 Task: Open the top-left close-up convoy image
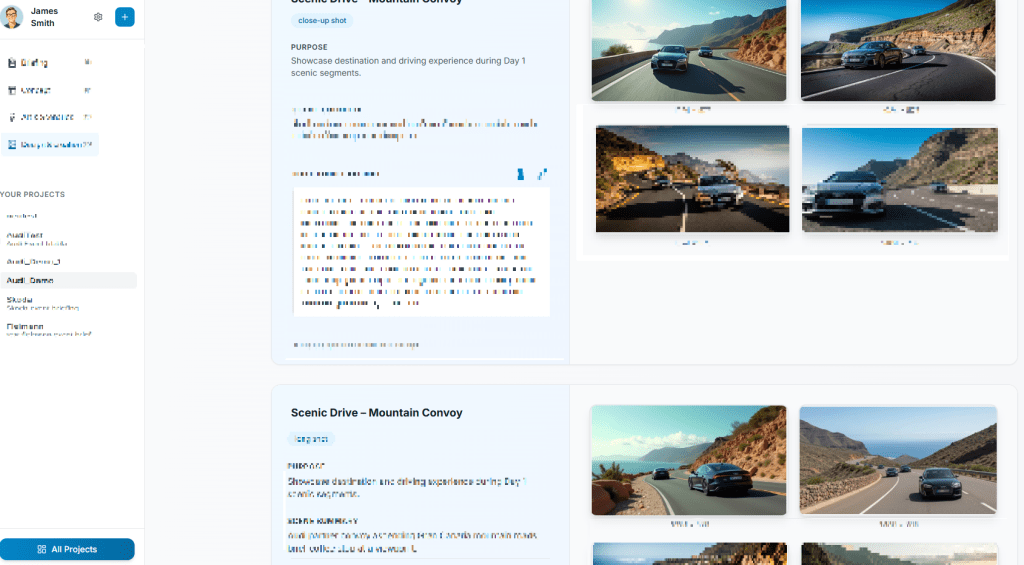point(689,50)
